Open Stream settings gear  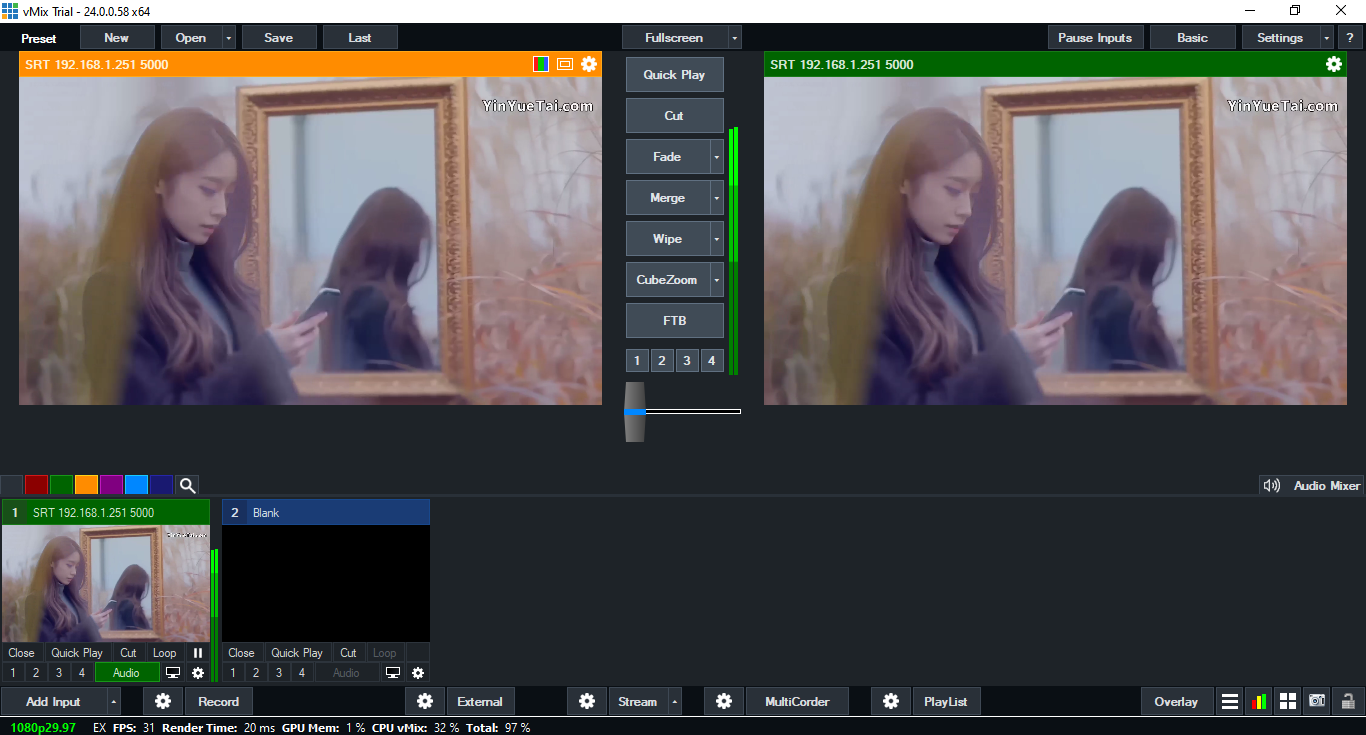pyautogui.click(x=587, y=701)
